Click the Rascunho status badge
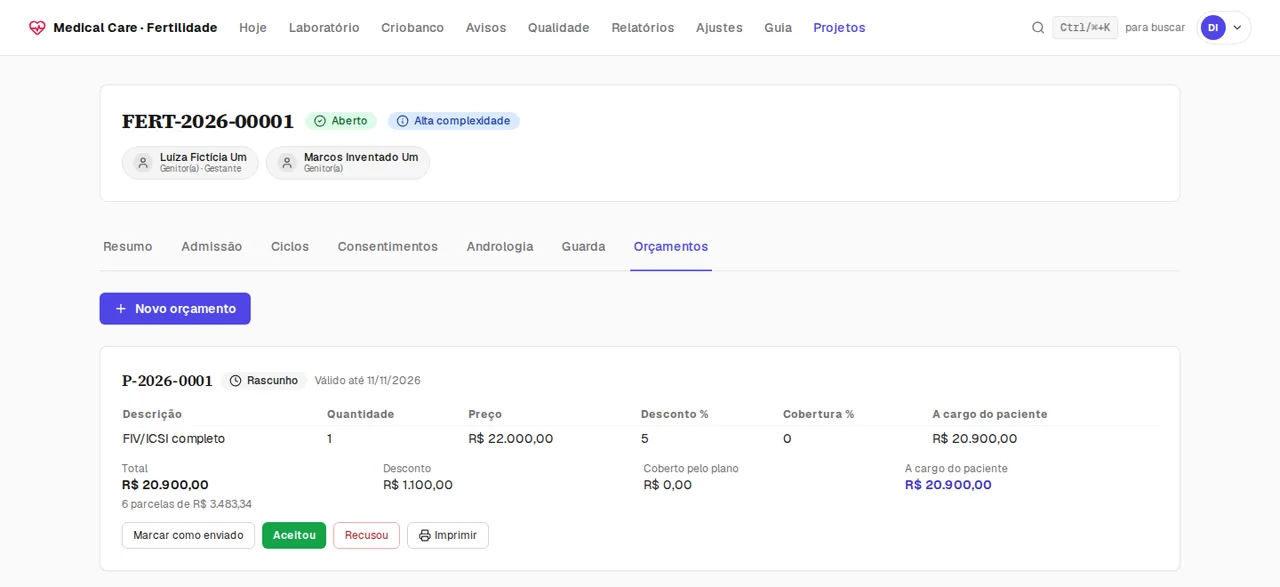This screenshot has width=1280, height=587. point(264,381)
